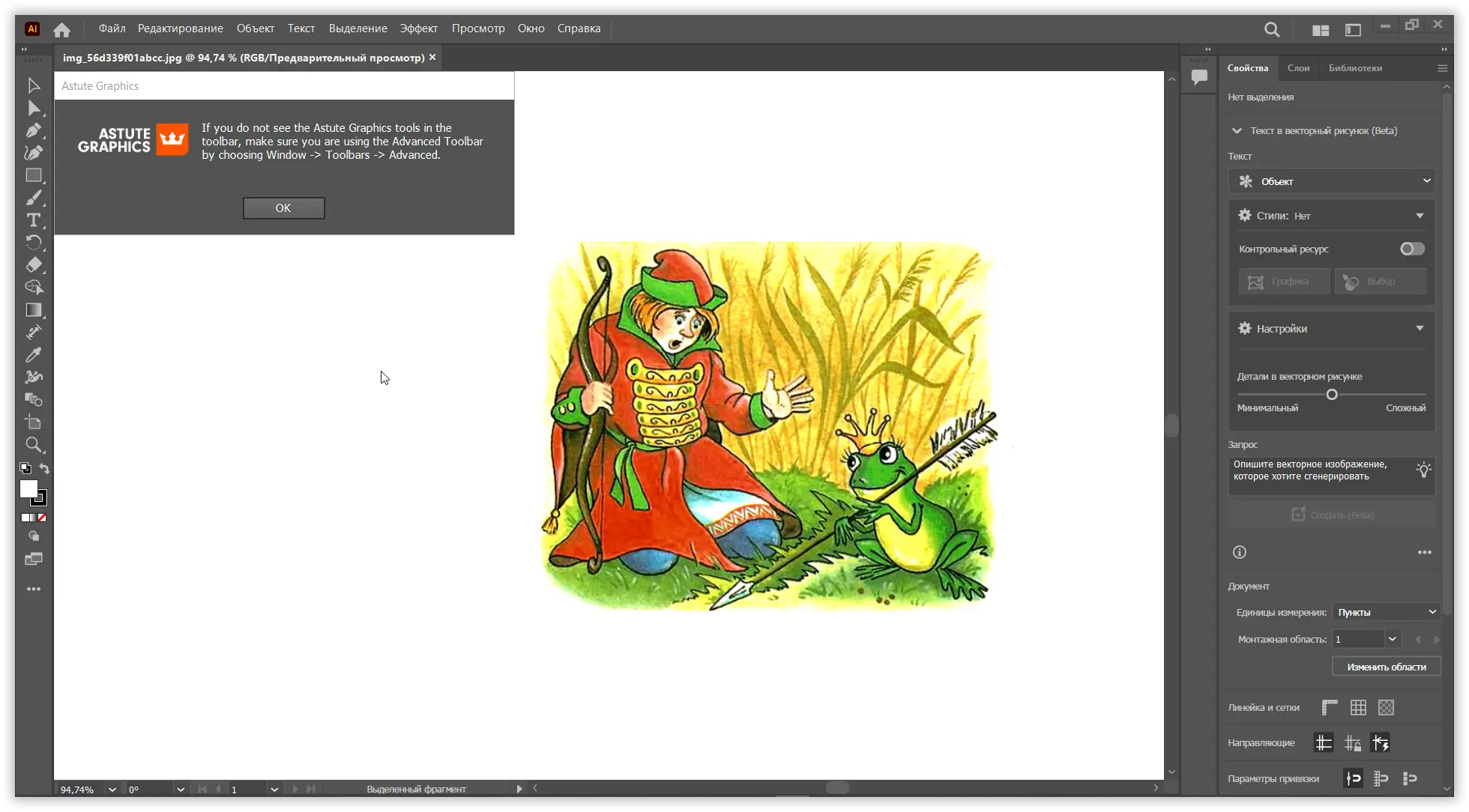Click the Изменить области button
This screenshot has width=1469, height=812.
coord(1386,667)
